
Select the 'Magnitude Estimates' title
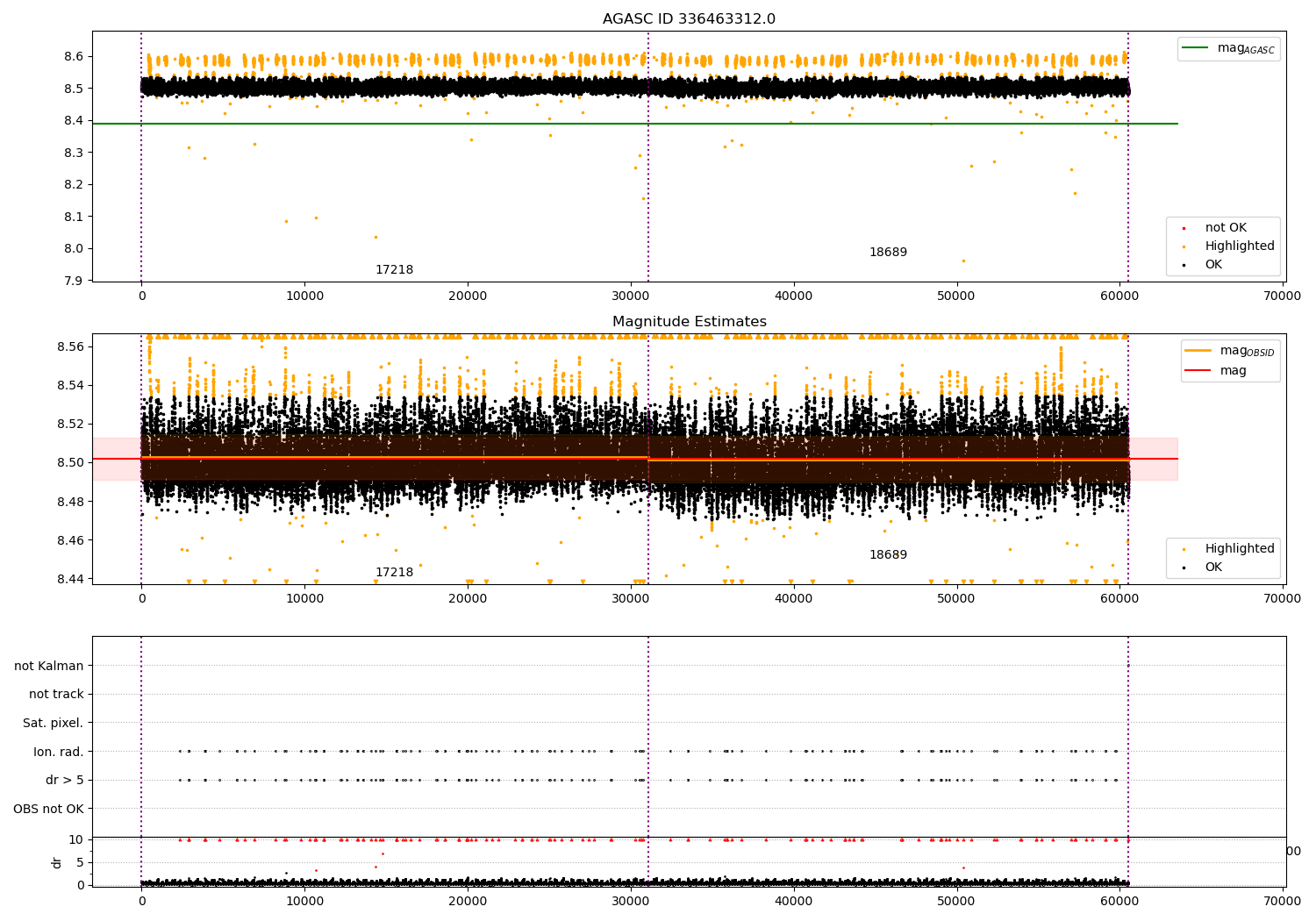coord(689,322)
